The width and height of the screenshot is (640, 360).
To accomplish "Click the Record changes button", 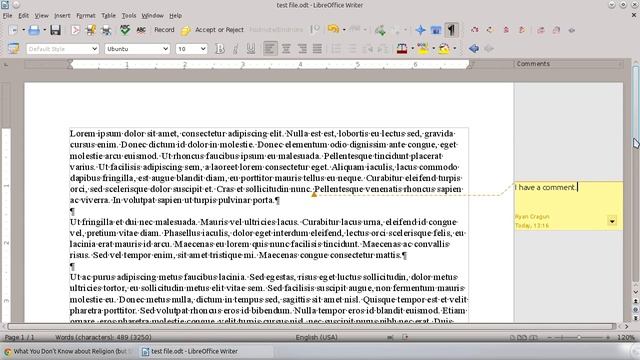I will (x=164, y=30).
